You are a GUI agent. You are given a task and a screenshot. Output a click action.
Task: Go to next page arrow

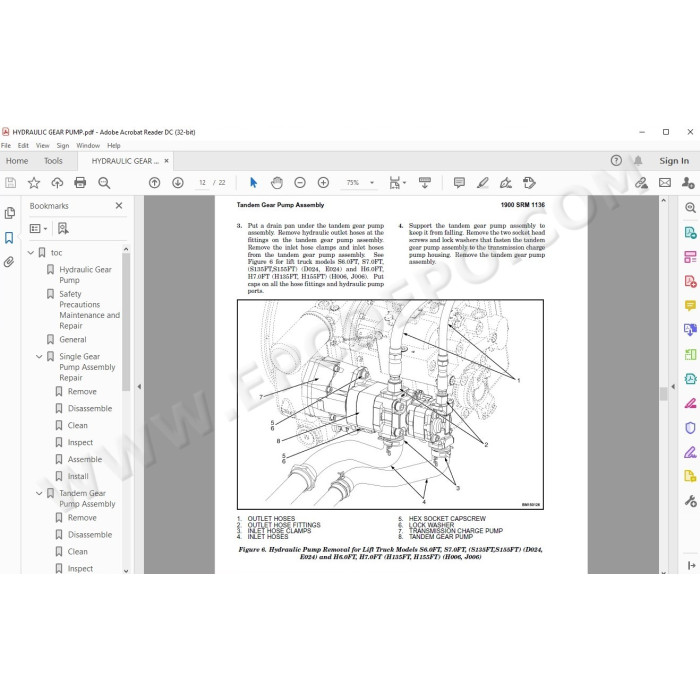(178, 183)
